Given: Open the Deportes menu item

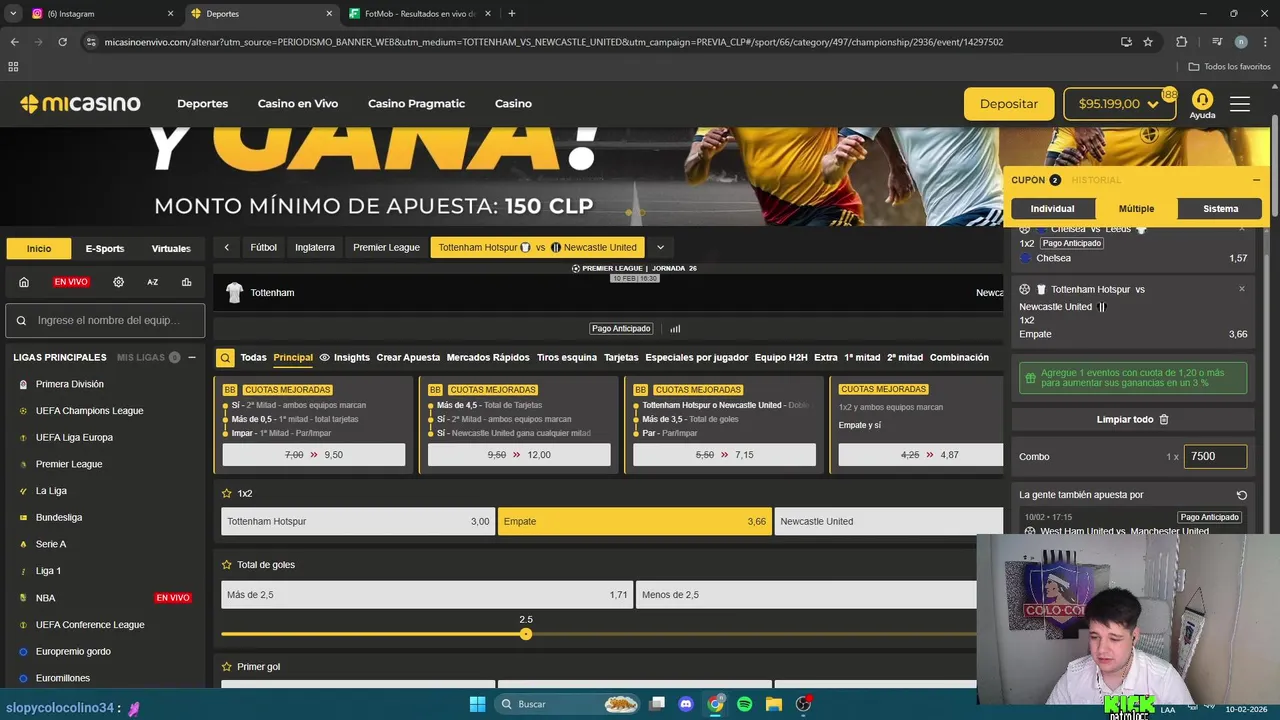Looking at the screenshot, I should [x=202, y=104].
